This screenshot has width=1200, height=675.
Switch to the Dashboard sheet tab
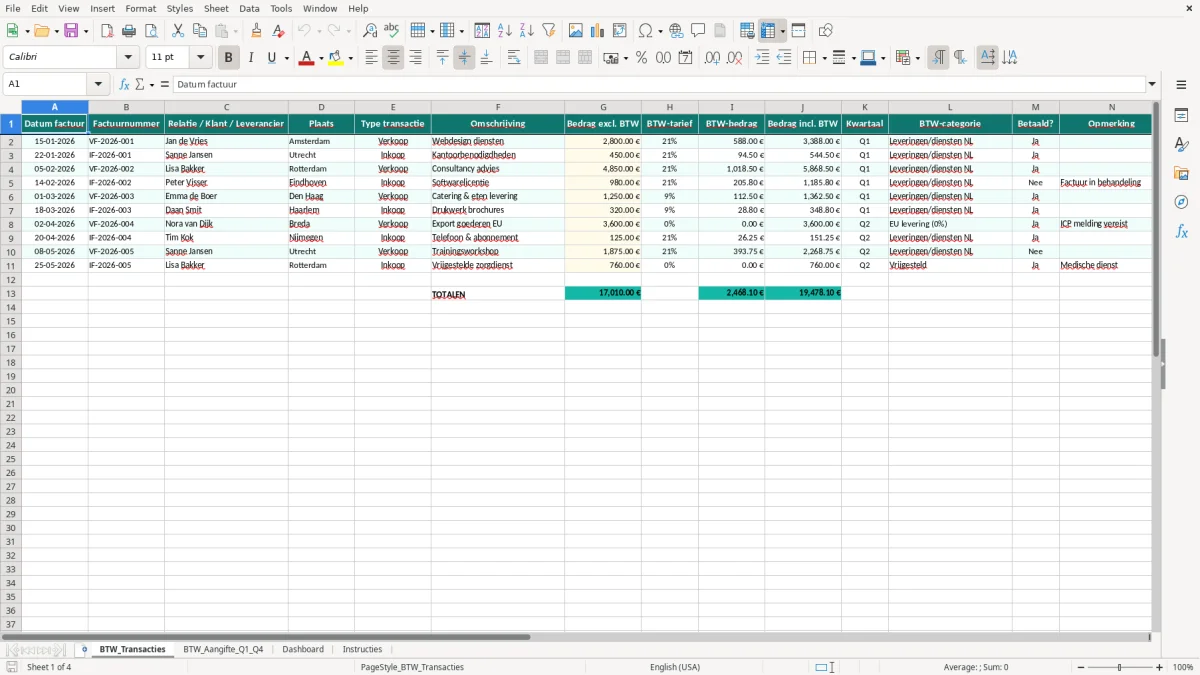click(x=303, y=649)
